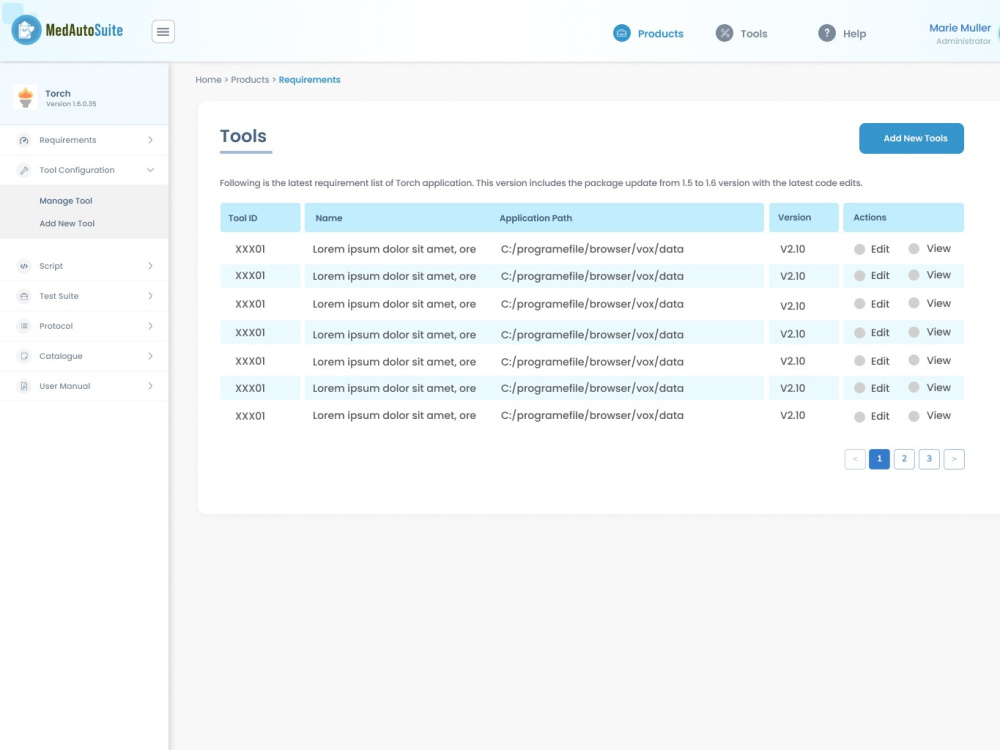
Task: Collapse the Tool Configuration chevron
Action: (x=151, y=170)
